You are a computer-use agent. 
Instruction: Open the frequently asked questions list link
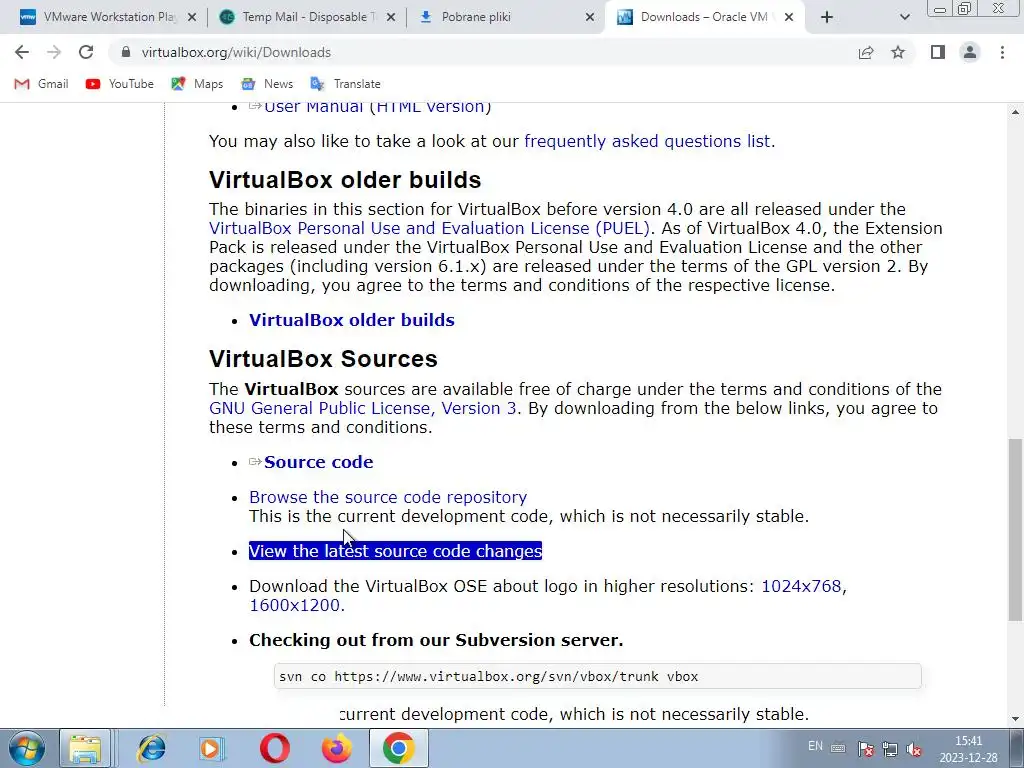tap(647, 141)
